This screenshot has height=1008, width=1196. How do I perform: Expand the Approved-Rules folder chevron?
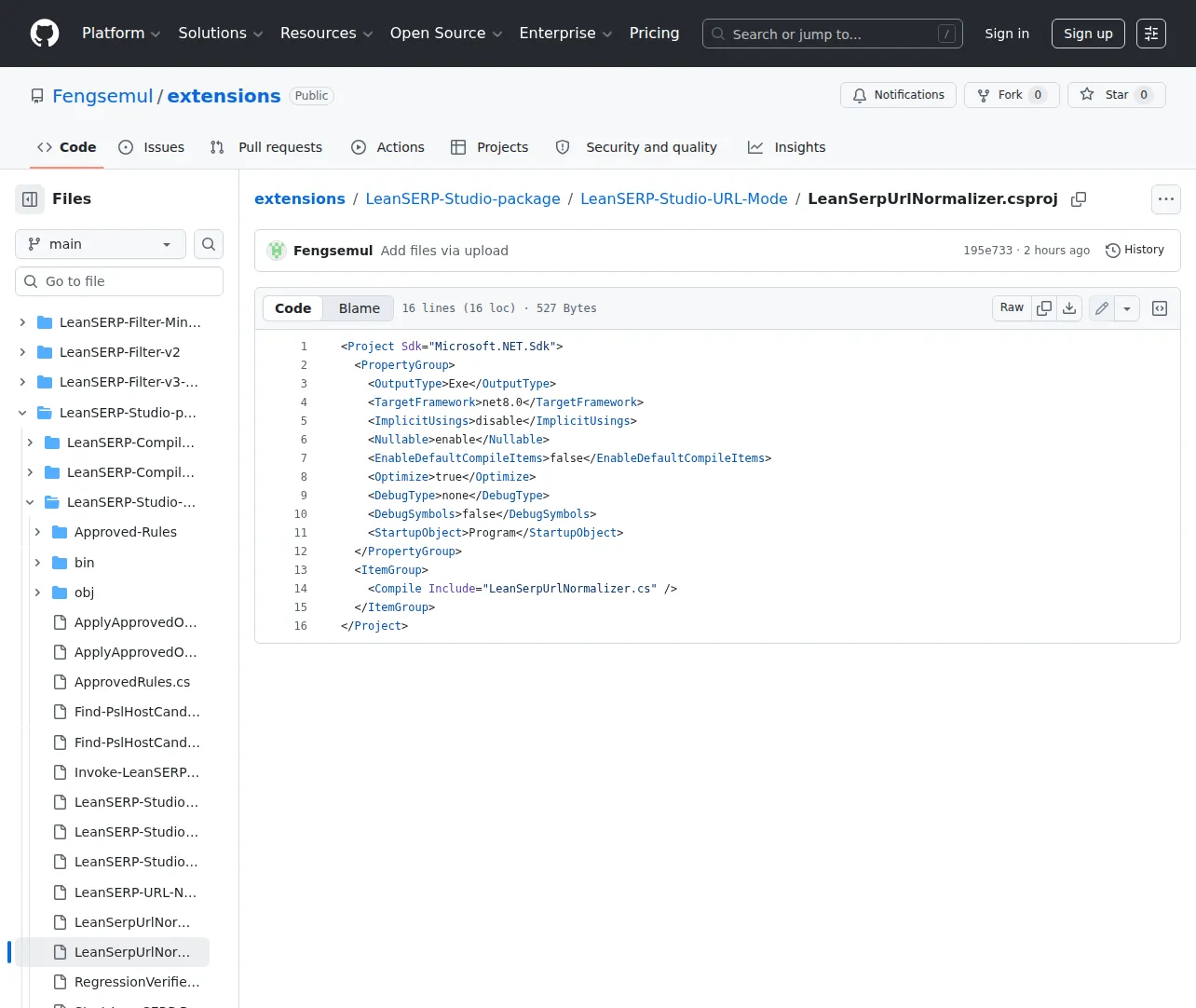[37, 532]
